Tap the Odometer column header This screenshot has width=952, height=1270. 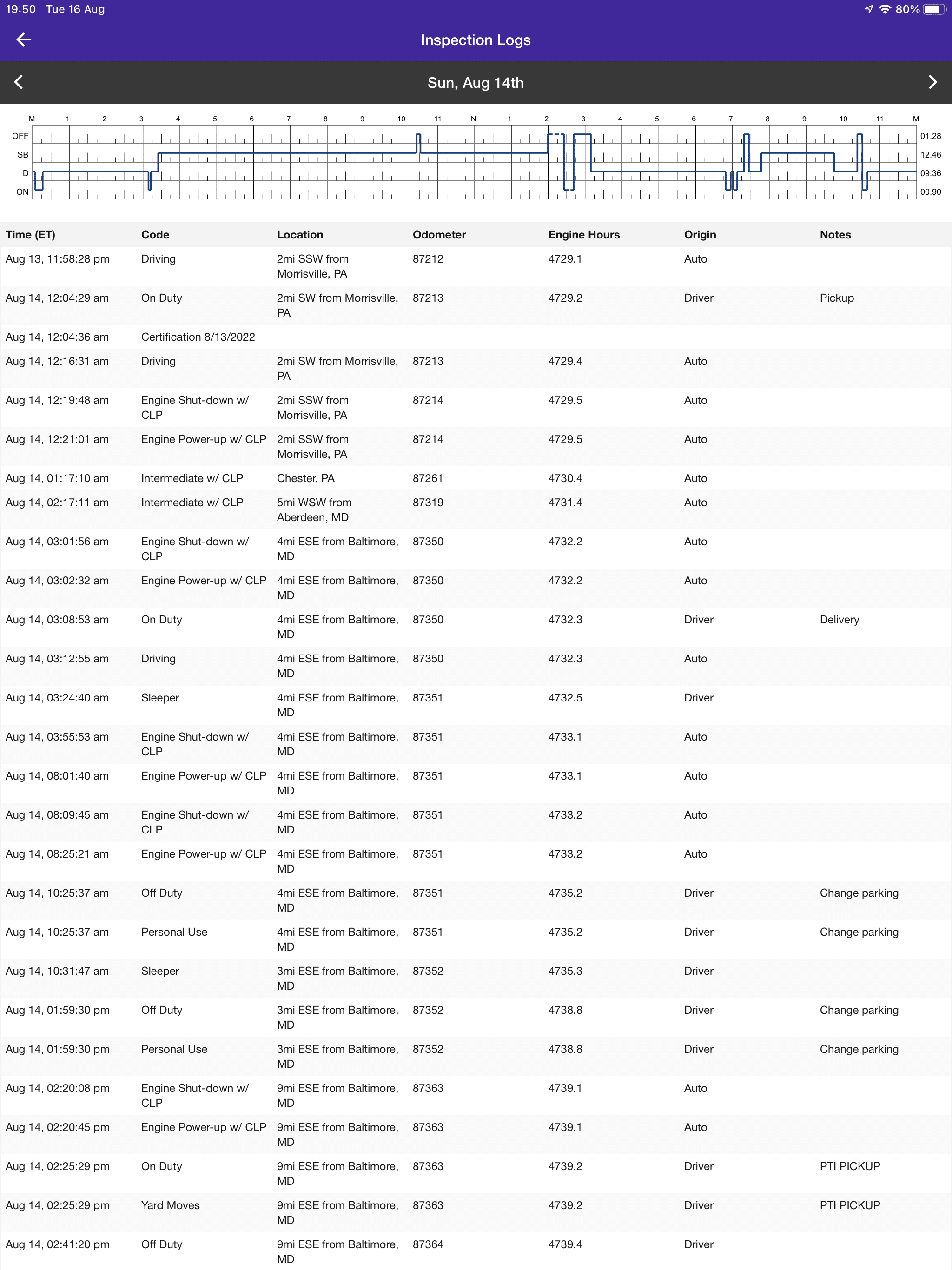click(x=439, y=234)
